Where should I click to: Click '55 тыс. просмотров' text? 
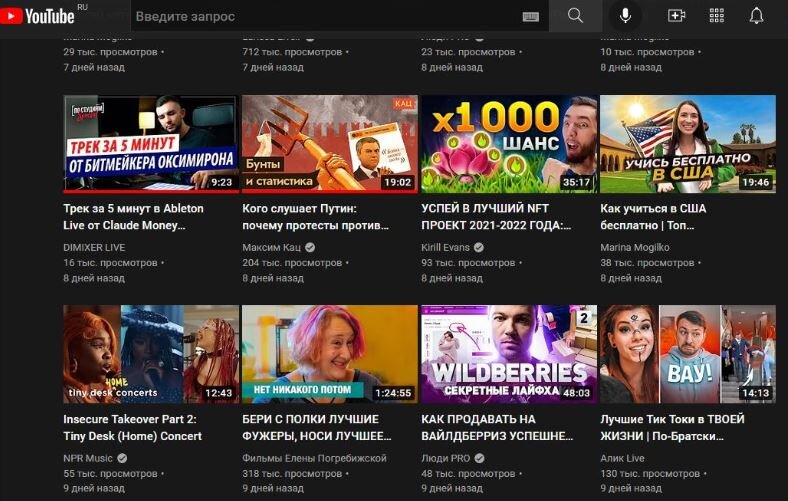[x=110, y=473]
